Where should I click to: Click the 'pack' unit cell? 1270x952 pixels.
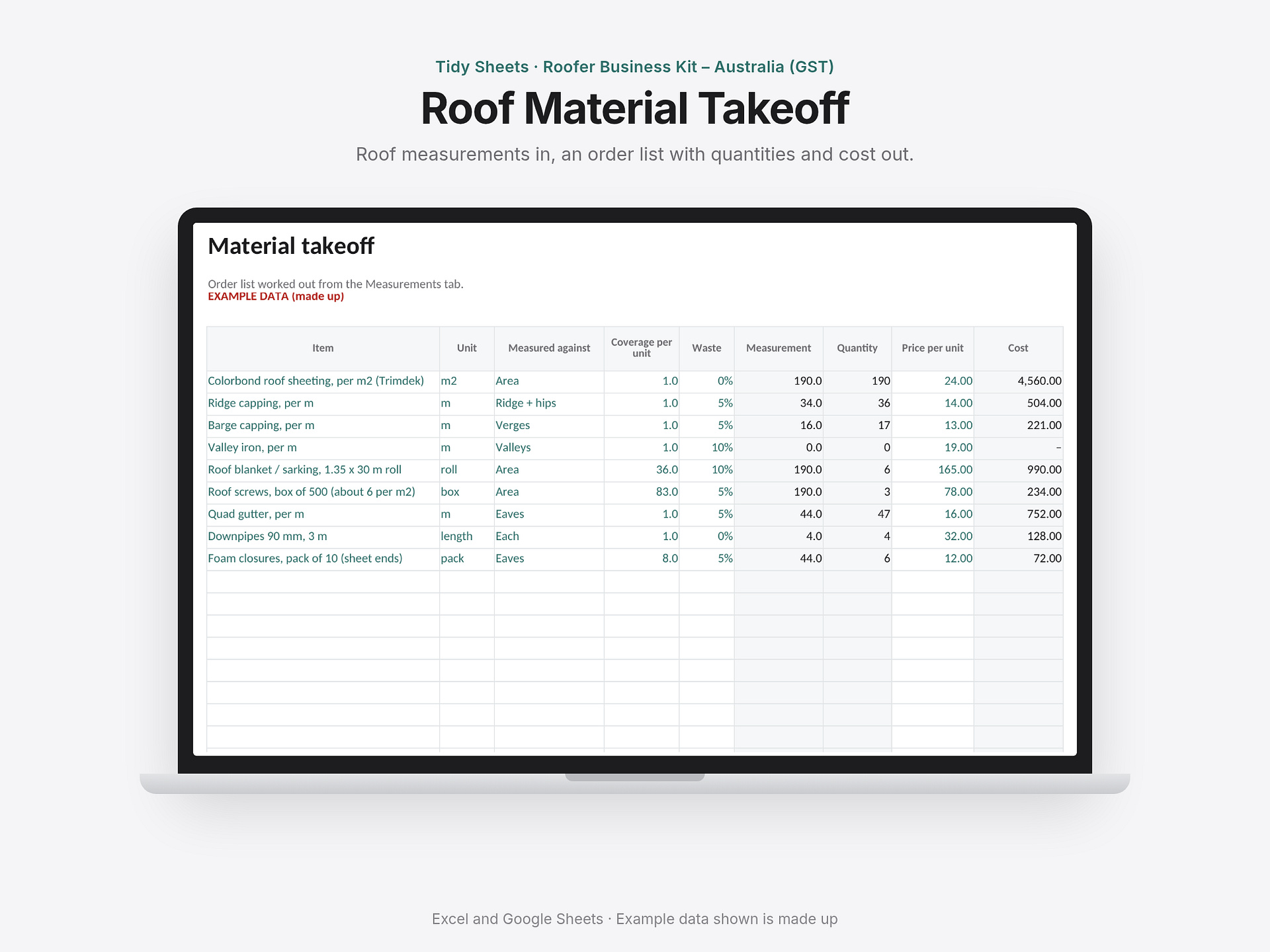tap(466, 559)
